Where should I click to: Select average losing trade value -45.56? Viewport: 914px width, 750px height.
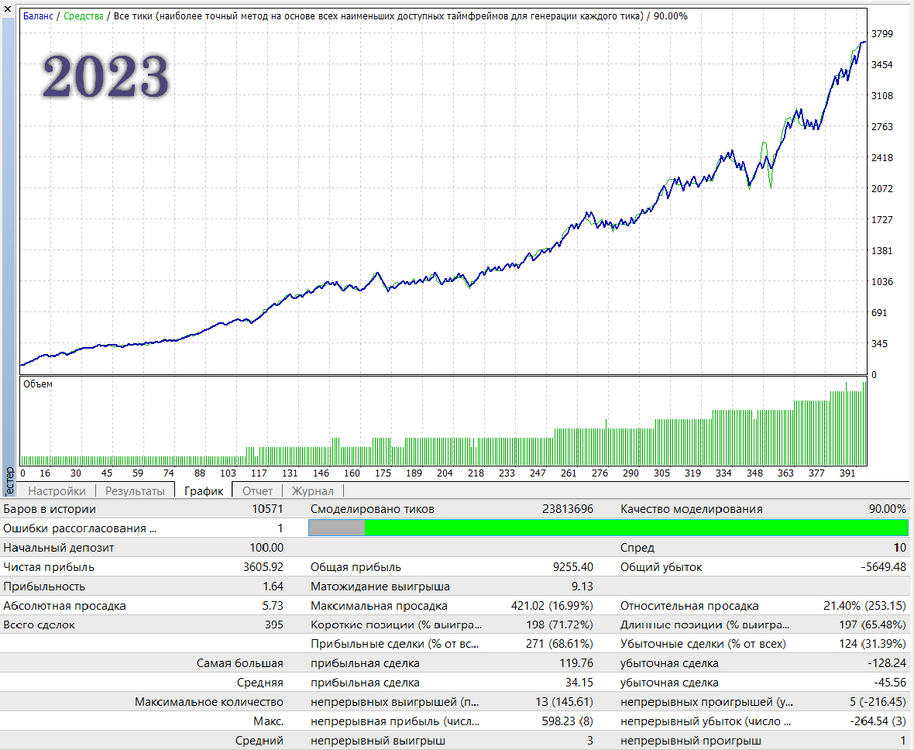click(890, 682)
